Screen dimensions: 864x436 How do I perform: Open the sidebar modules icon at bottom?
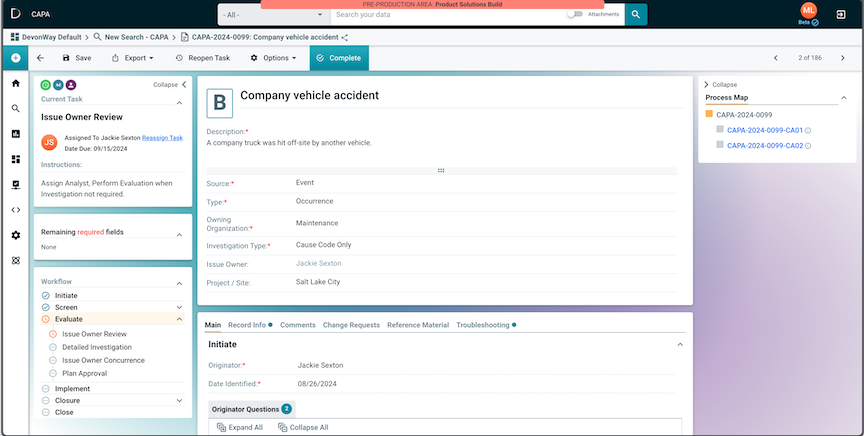pyautogui.click(x=15, y=260)
